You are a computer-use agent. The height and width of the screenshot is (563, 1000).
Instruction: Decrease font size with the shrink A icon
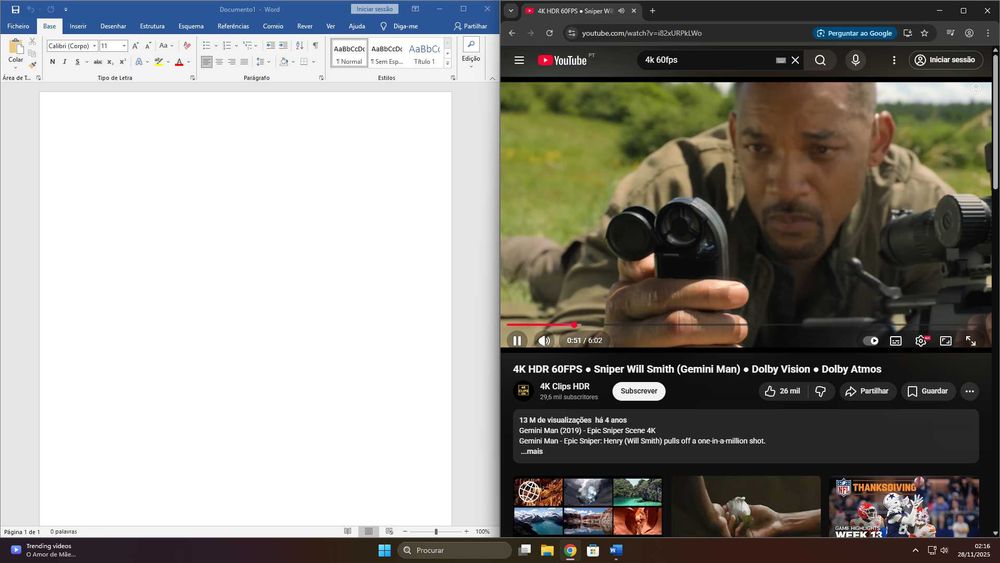tap(147, 46)
